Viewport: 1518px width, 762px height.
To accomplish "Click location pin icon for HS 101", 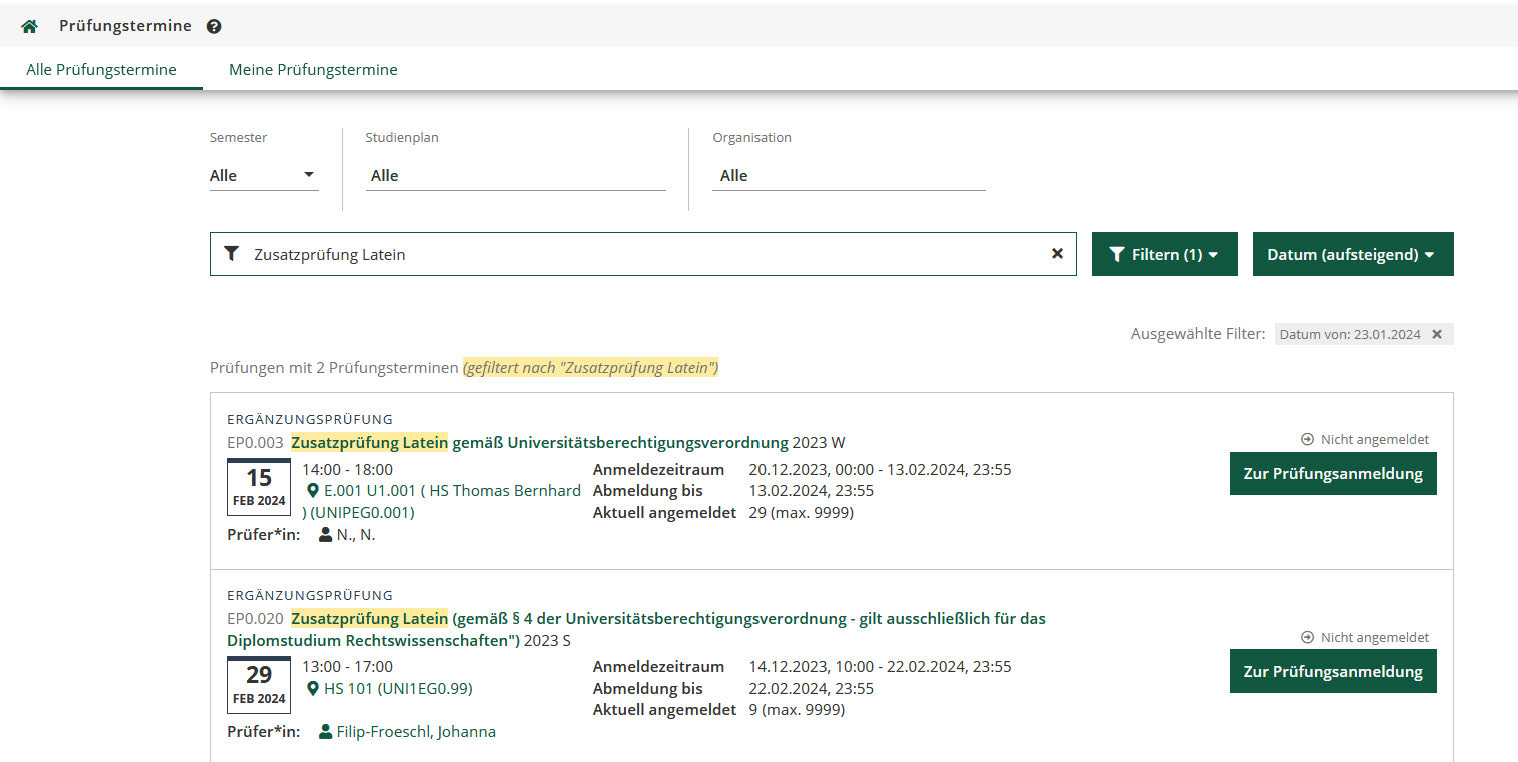I will (x=313, y=689).
